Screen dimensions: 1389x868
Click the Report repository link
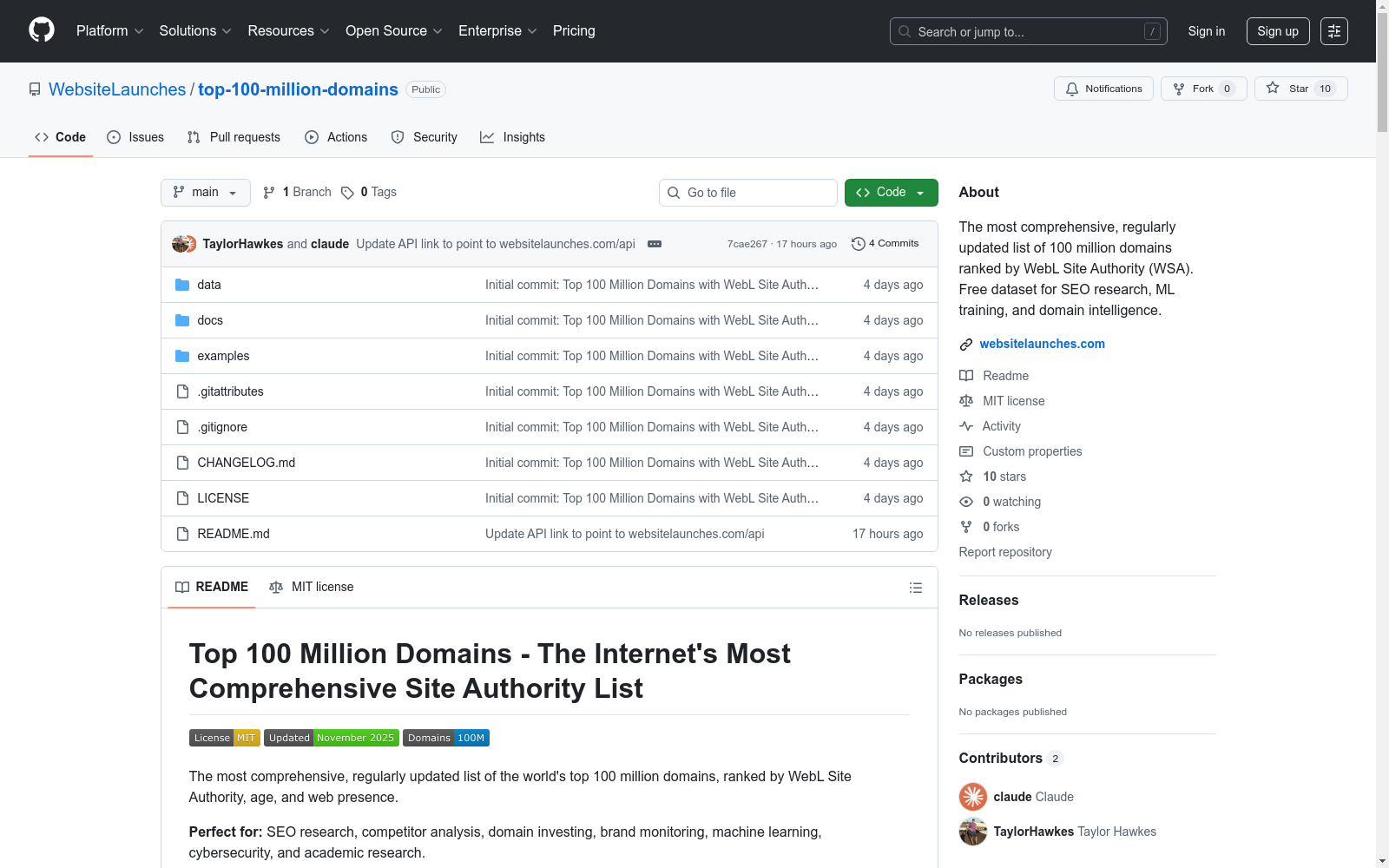[1005, 552]
